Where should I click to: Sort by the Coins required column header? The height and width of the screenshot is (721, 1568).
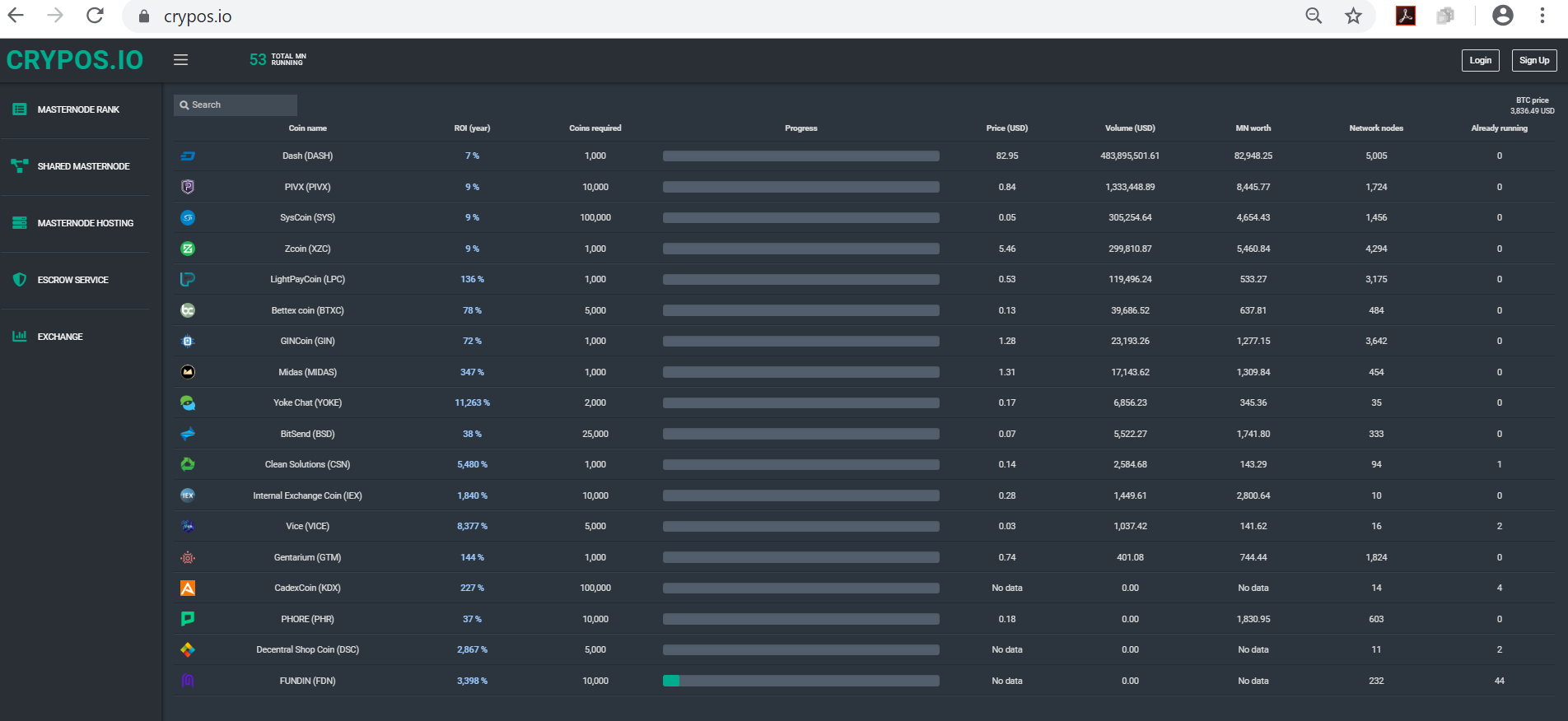[595, 128]
